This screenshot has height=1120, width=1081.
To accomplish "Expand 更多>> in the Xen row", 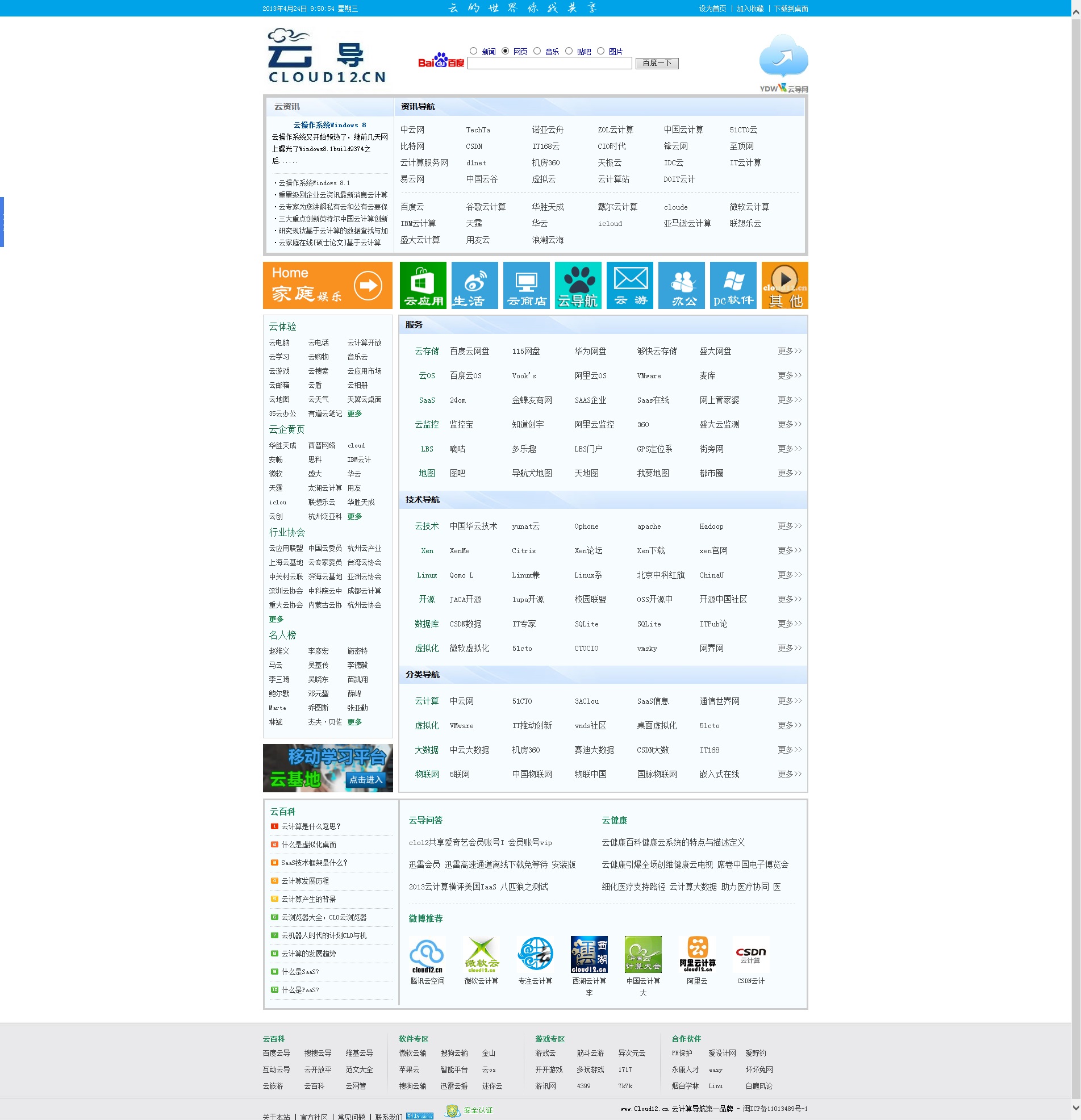I will [790, 551].
